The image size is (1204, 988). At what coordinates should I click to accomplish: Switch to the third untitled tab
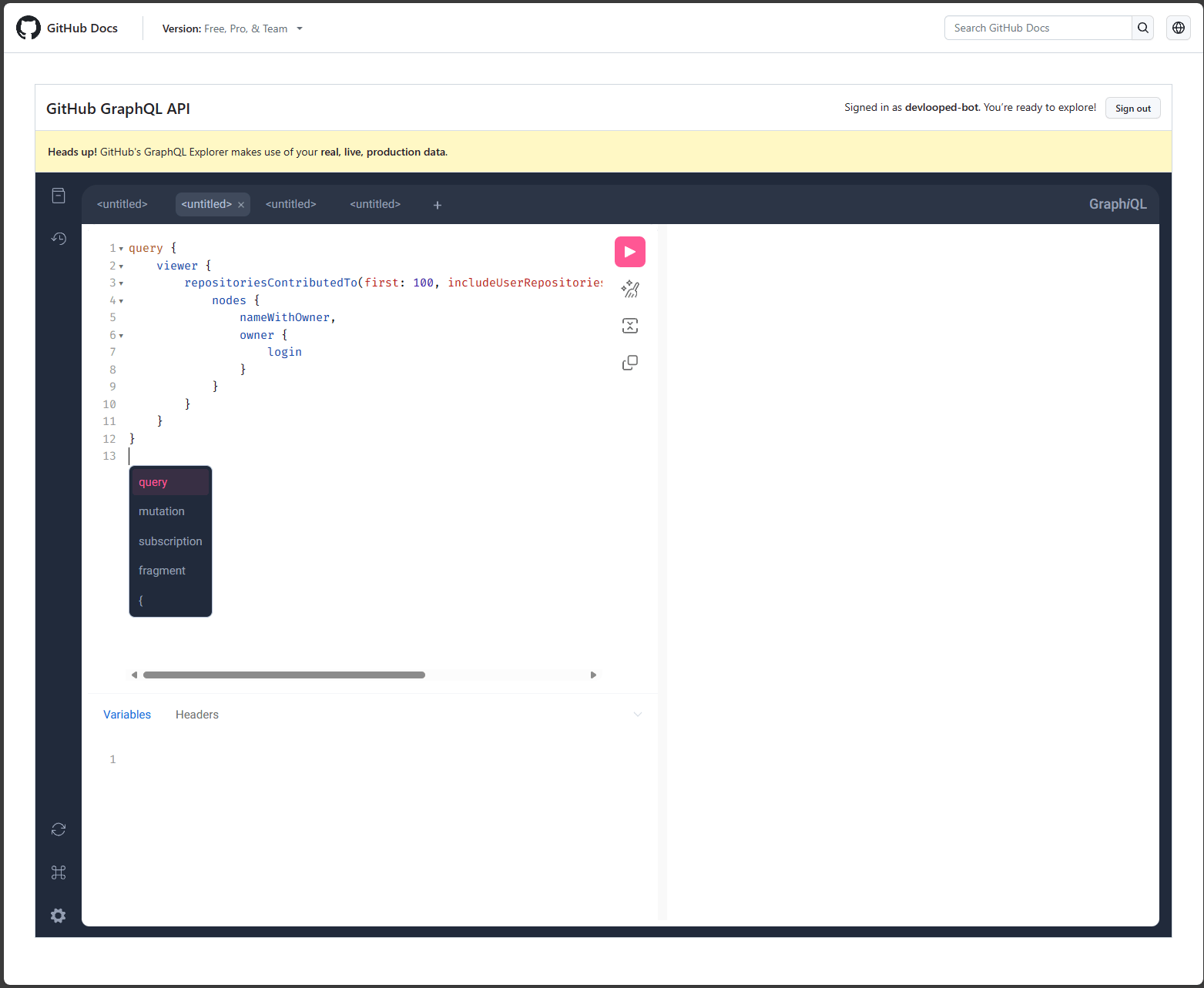(x=291, y=204)
